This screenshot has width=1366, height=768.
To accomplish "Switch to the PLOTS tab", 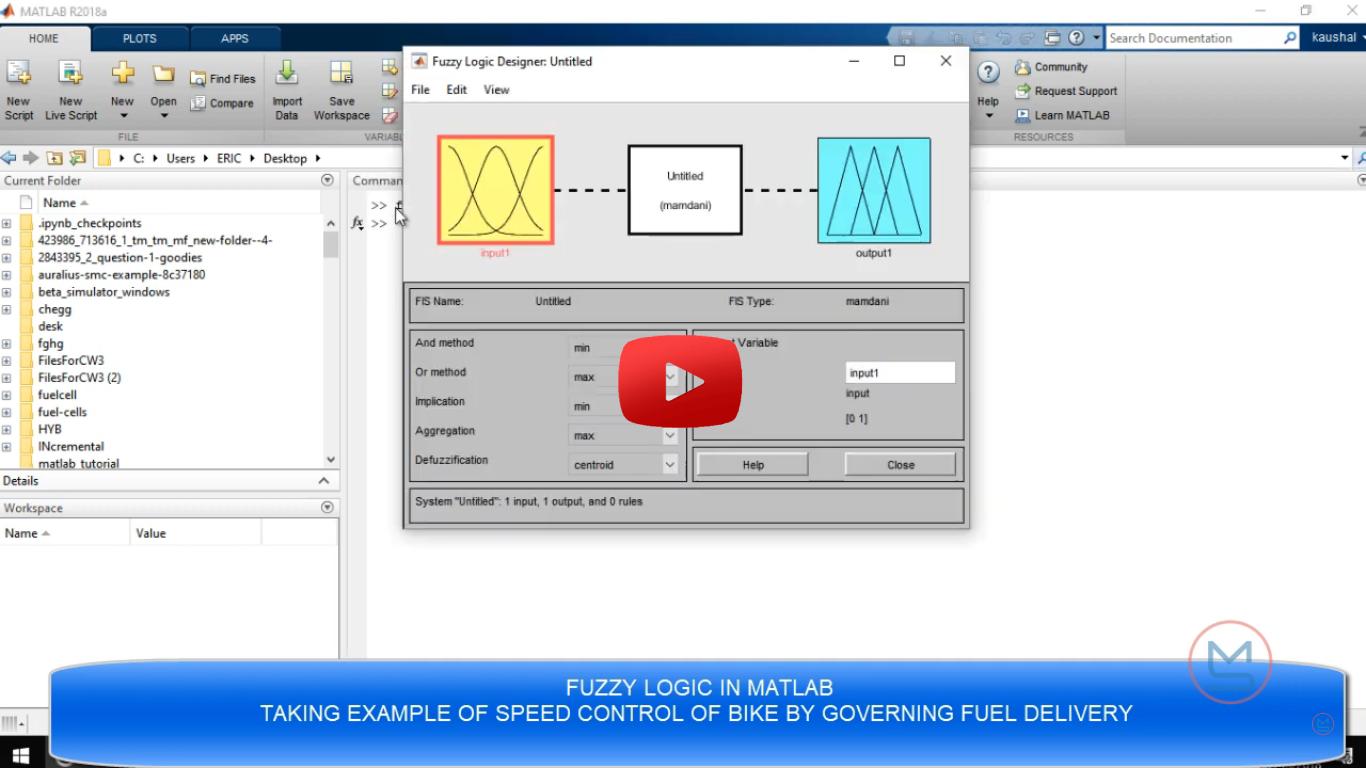I will coord(139,38).
